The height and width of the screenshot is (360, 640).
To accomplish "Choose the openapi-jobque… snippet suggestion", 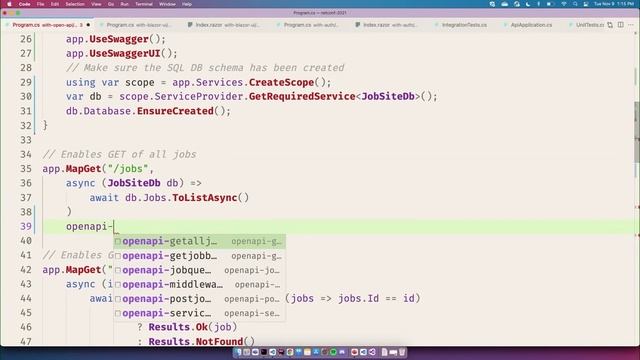I will (200, 270).
